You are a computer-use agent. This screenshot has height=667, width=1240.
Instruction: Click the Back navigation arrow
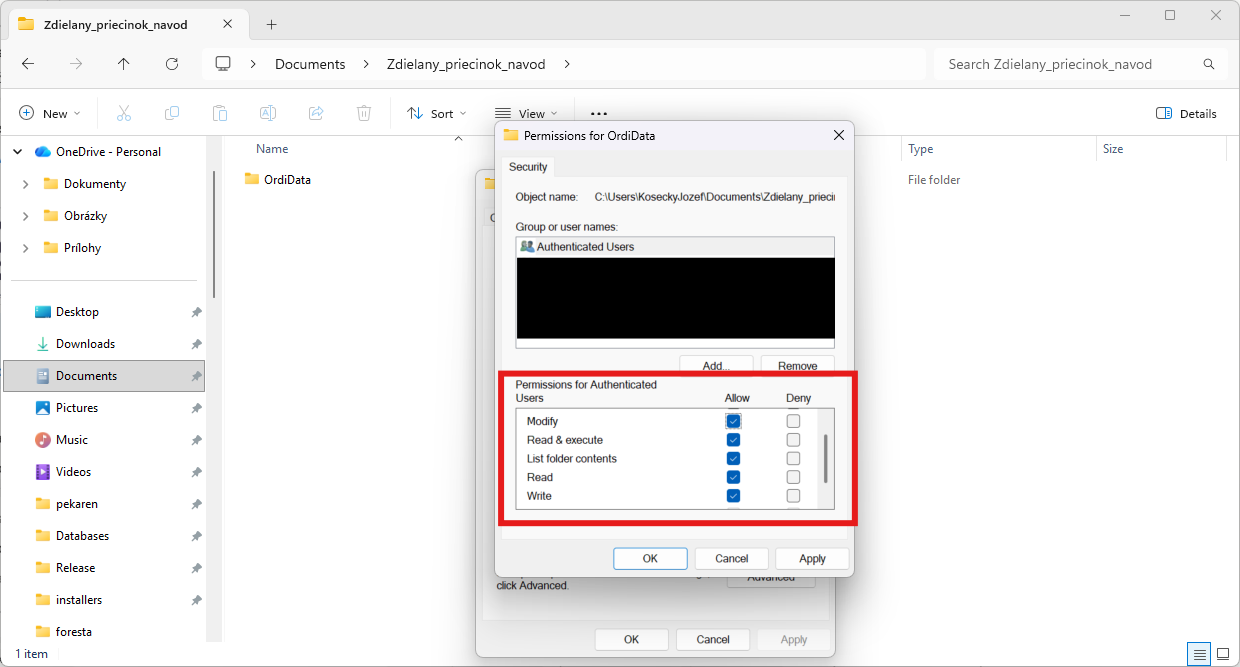click(x=28, y=64)
